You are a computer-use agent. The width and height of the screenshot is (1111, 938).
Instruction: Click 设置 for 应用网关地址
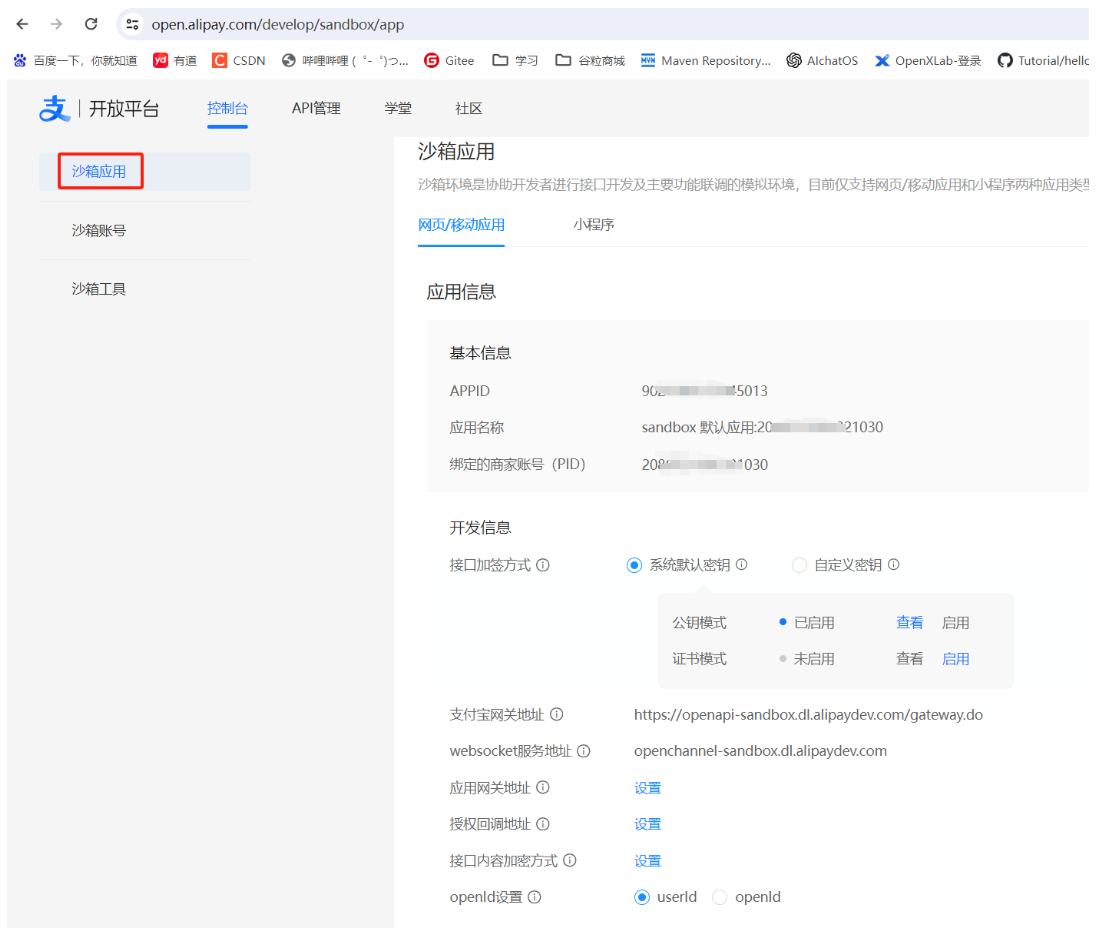coord(648,788)
